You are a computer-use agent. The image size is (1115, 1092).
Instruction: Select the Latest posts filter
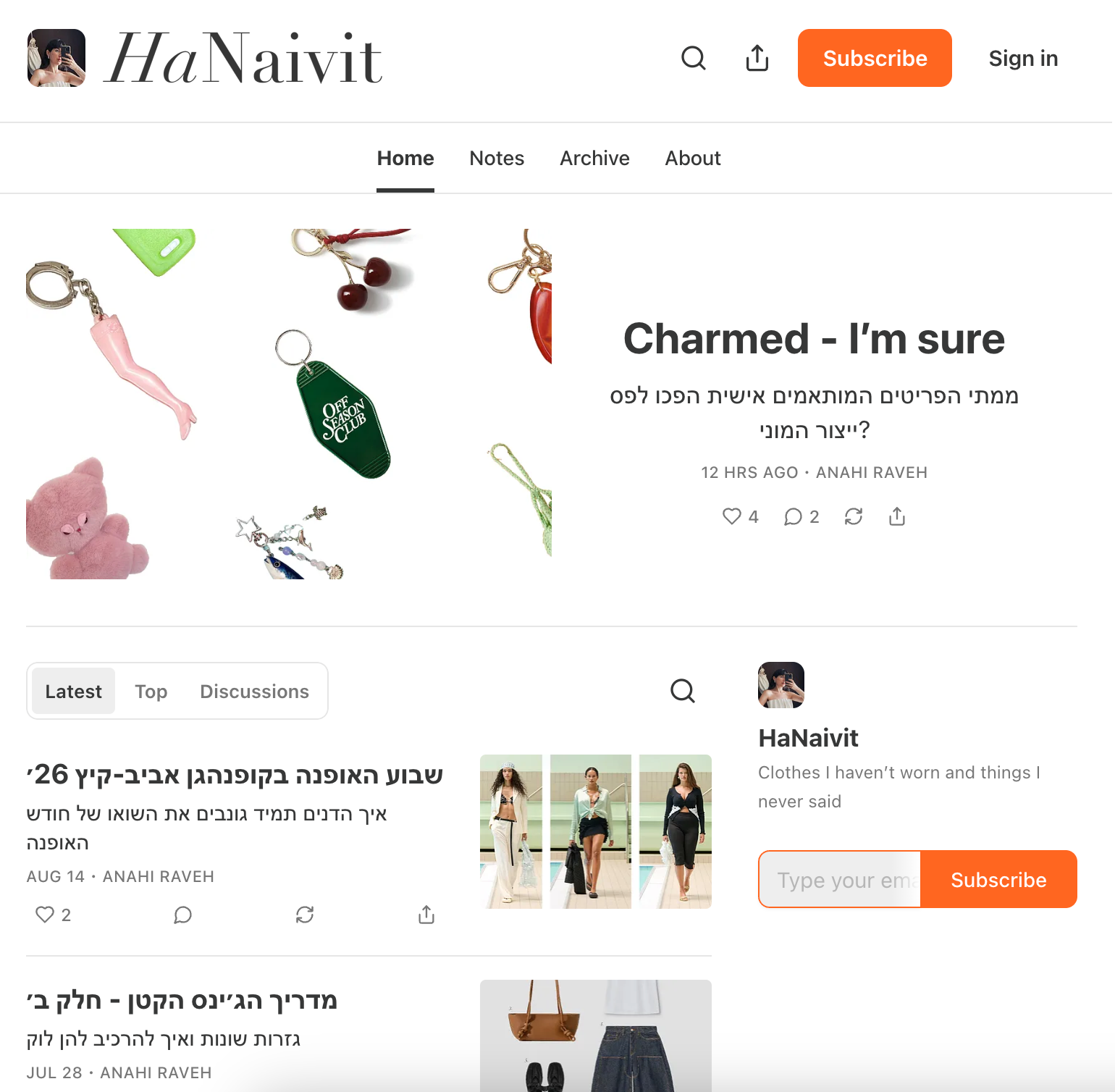[73, 692]
